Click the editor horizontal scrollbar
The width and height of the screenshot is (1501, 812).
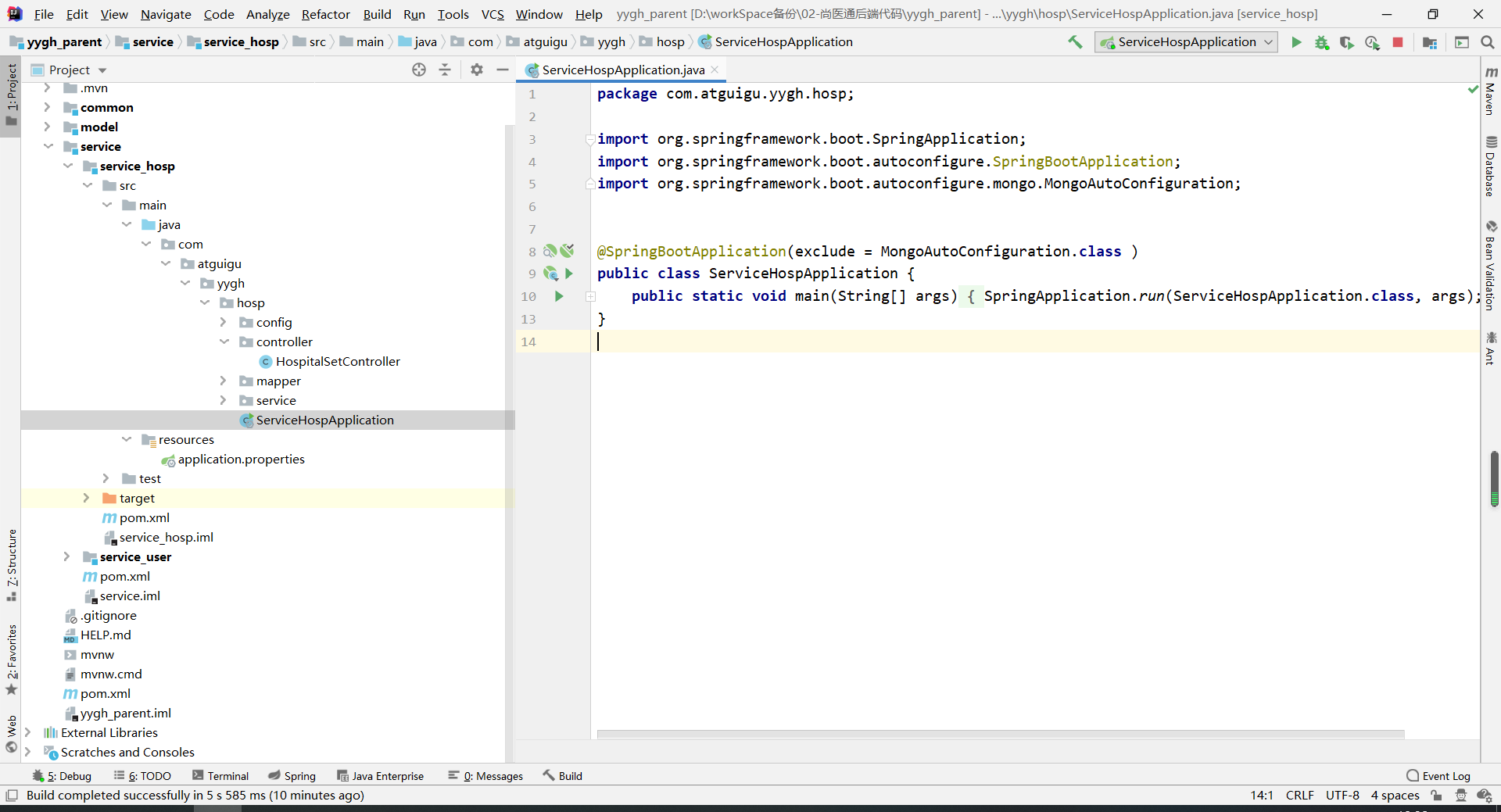(x=1001, y=734)
